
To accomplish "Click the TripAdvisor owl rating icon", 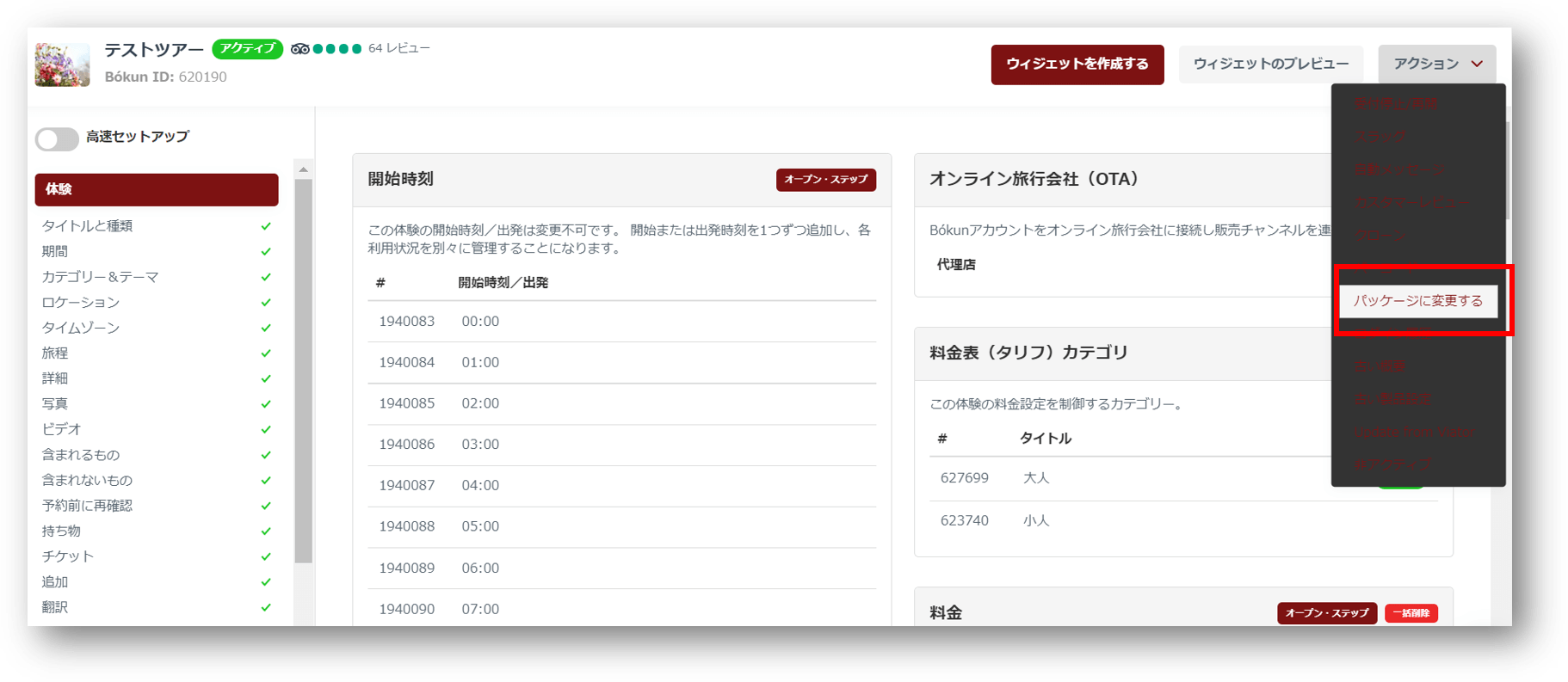I will [299, 49].
